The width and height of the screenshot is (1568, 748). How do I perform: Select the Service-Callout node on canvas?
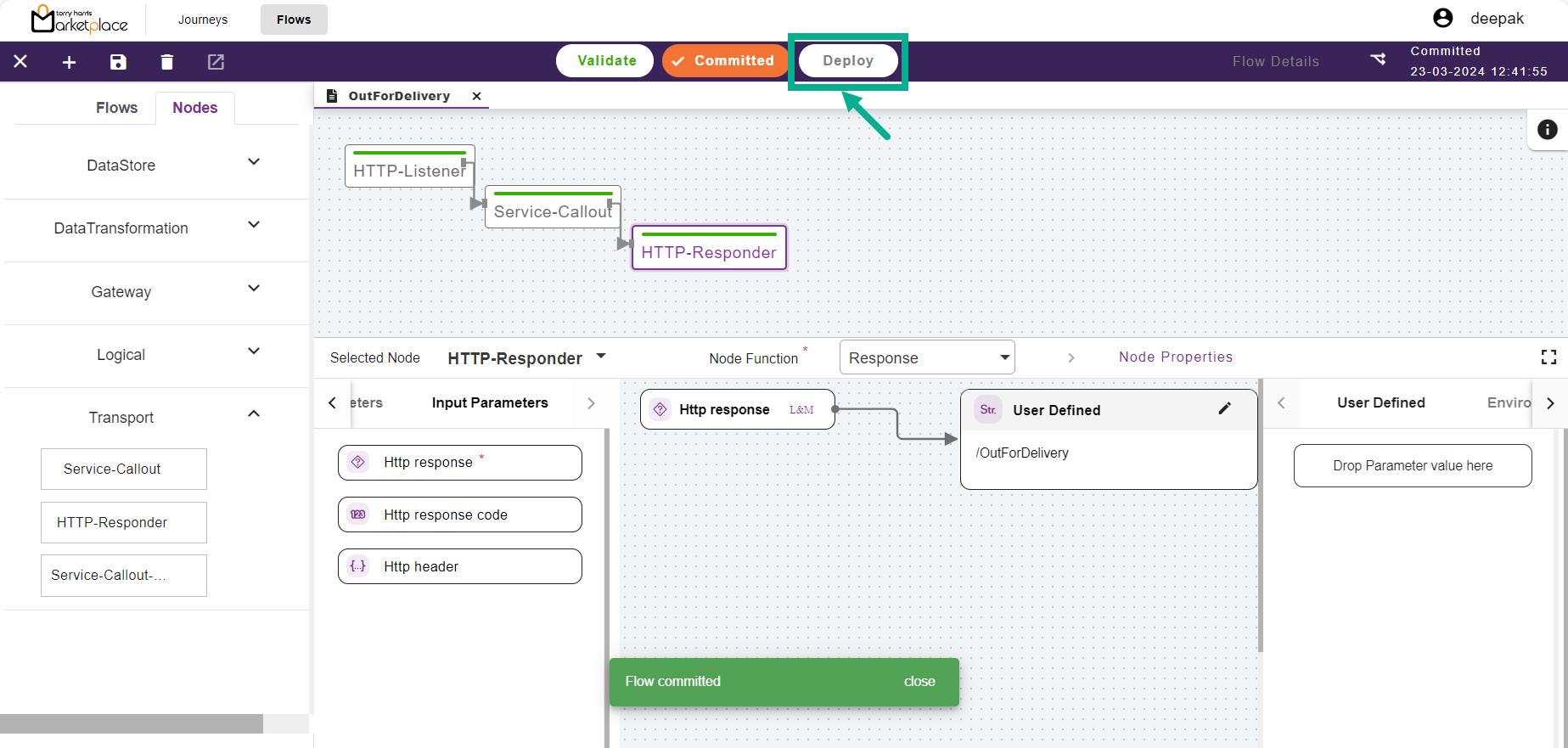coord(552,211)
